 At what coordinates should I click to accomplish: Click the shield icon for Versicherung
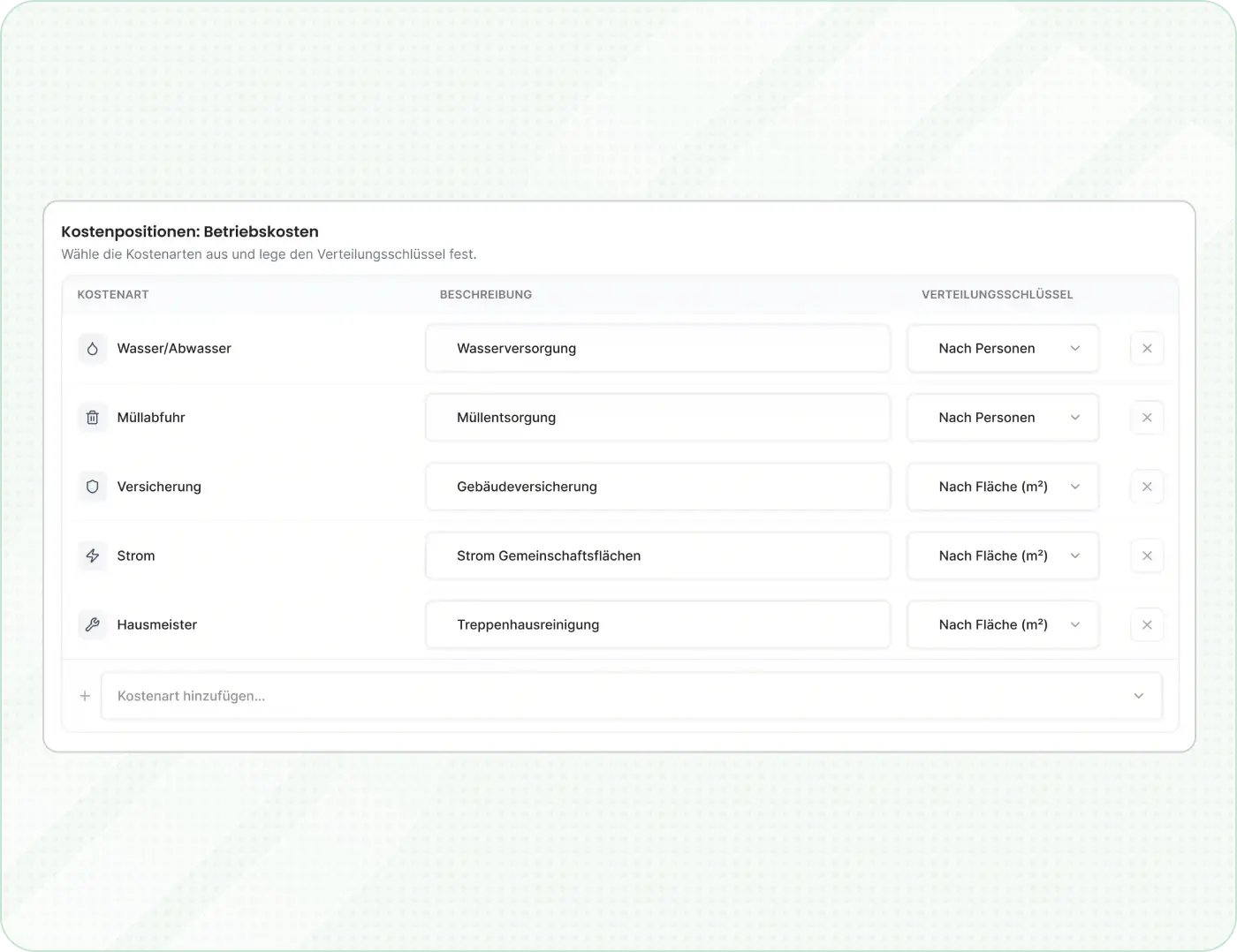(x=92, y=487)
